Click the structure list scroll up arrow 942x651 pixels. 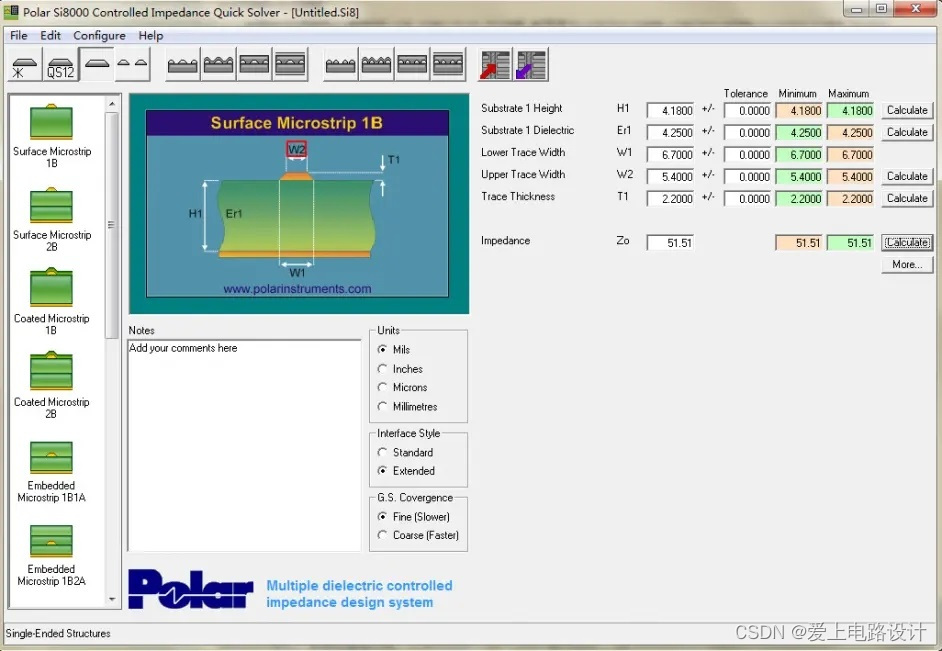coord(112,104)
